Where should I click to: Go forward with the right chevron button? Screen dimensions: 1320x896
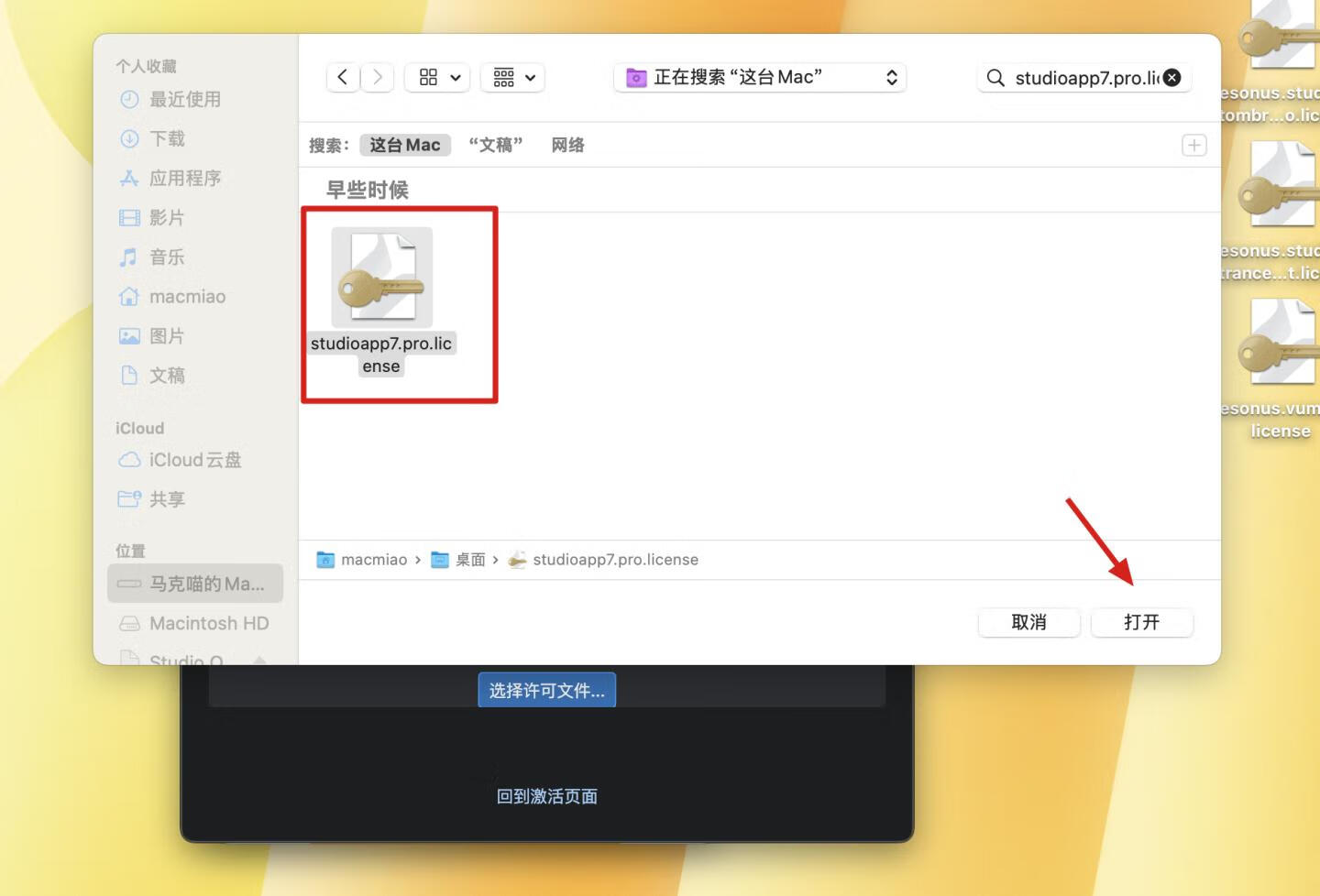(x=377, y=78)
